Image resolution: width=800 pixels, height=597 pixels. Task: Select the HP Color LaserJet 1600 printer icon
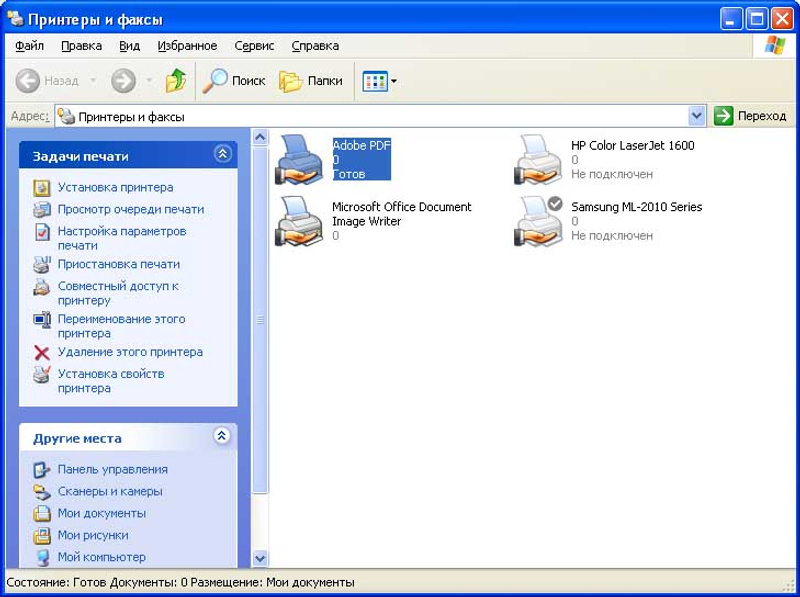(538, 160)
